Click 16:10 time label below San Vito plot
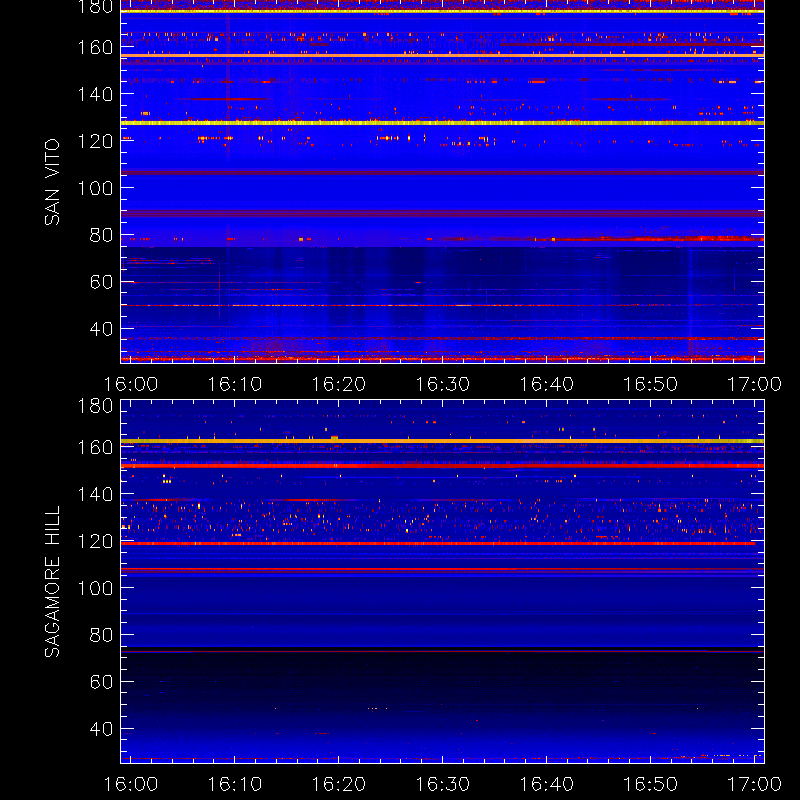The height and width of the screenshot is (800, 800). coord(235,384)
